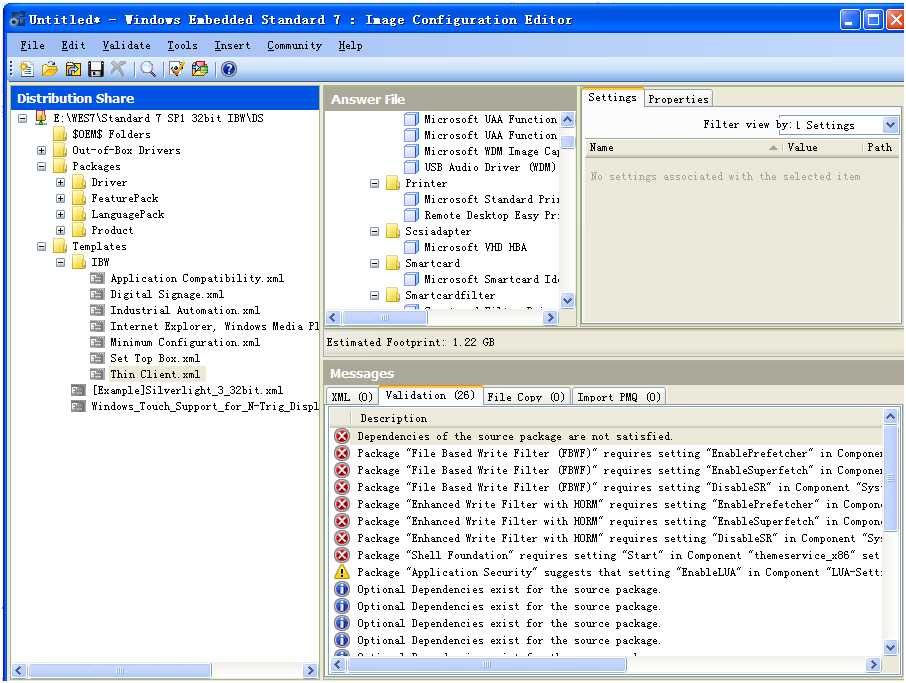
Task: Collapse the Scsiadapter node in Answer File
Action: point(374,231)
